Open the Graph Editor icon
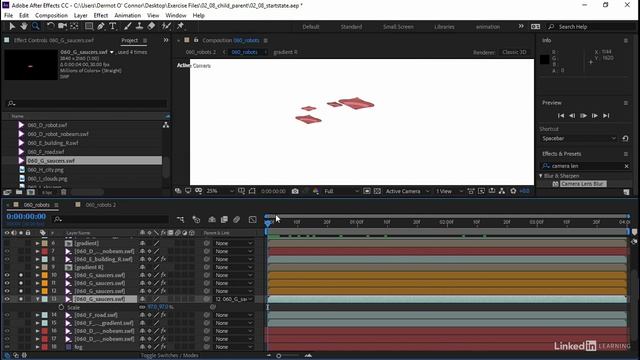The image size is (640, 360). click(253, 220)
